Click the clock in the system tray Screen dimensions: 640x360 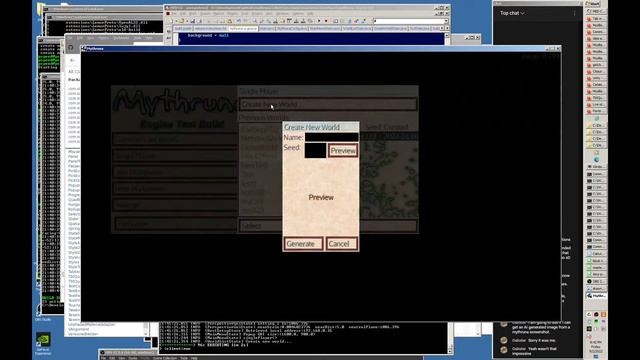[596, 347]
